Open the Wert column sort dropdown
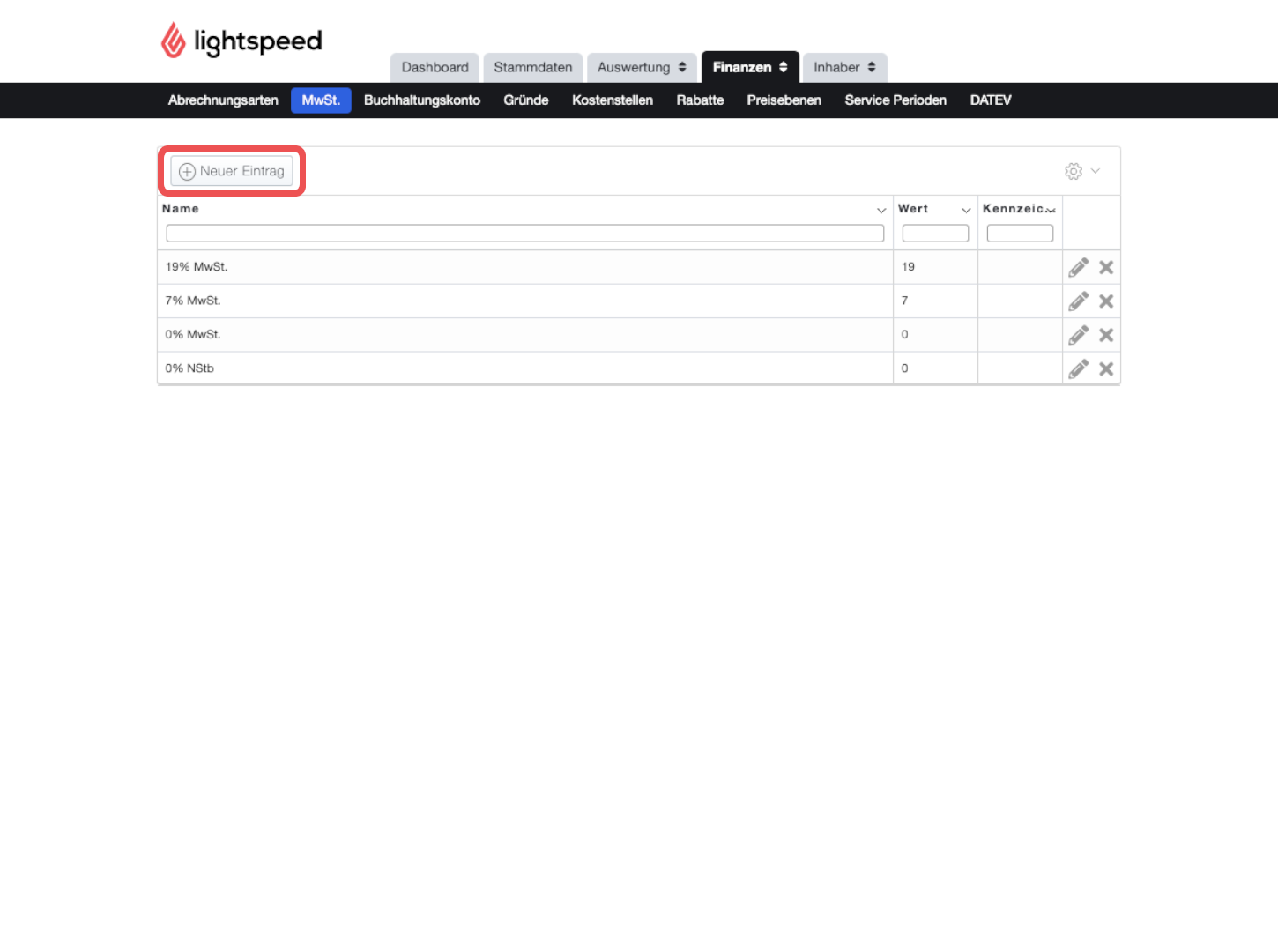Viewport: 1278px width, 952px height. (x=966, y=210)
